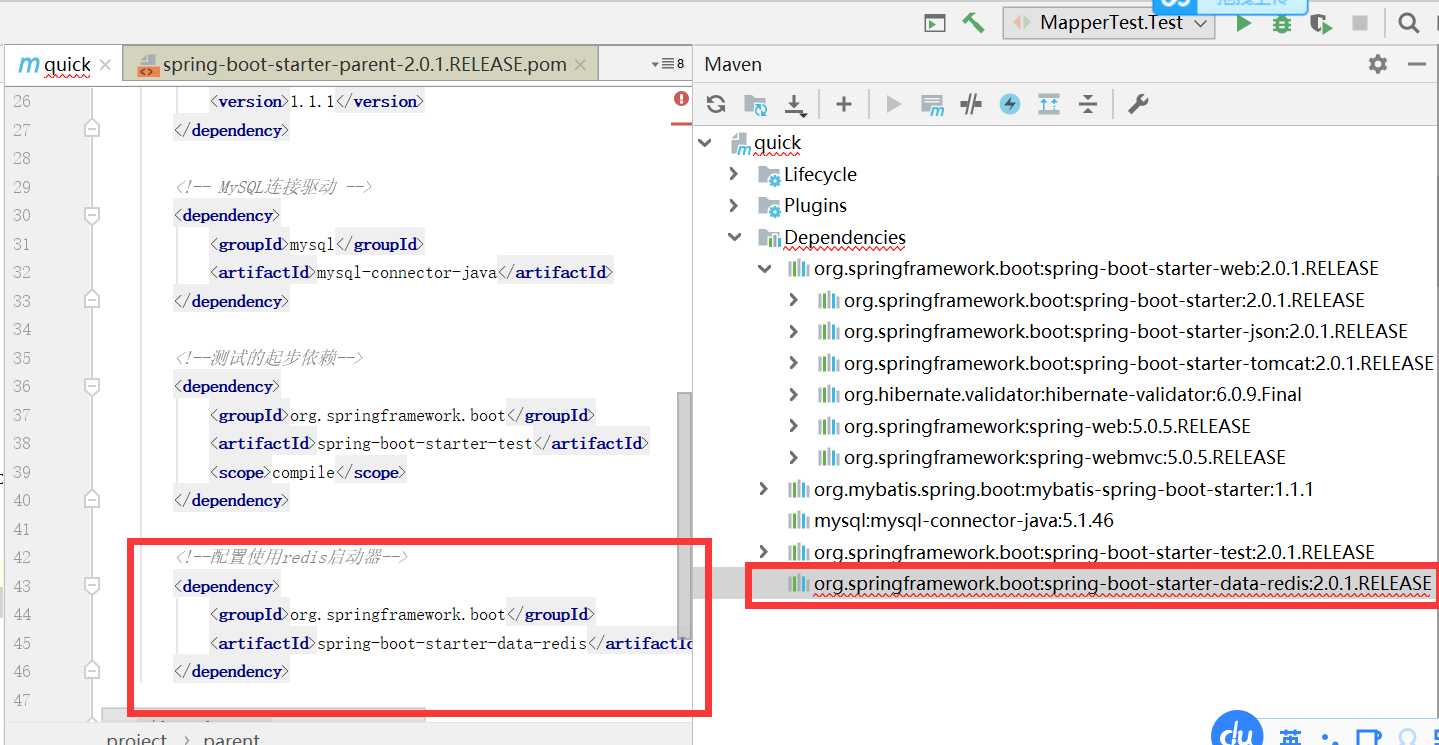The width and height of the screenshot is (1439, 745).
Task: Start debugging with the bug icon
Action: point(1281,23)
